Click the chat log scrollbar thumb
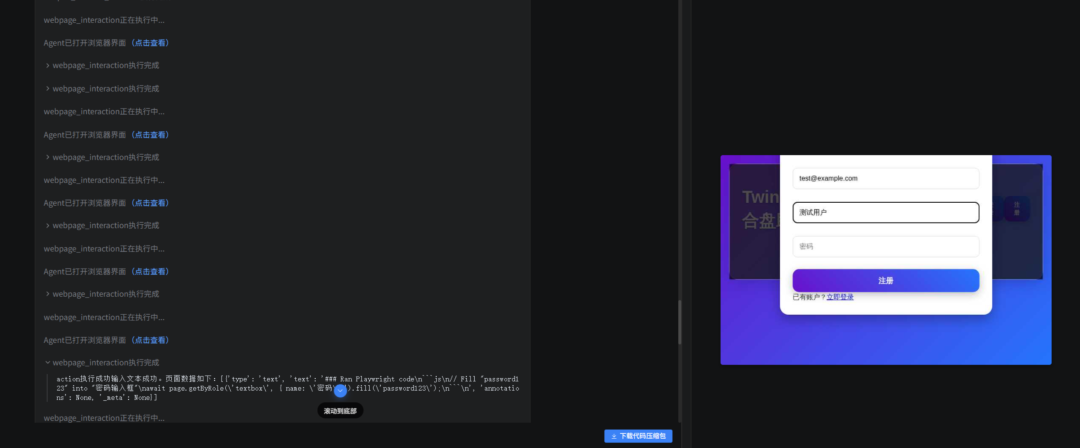Screen dimensions: 1080x448 (680, 323)
